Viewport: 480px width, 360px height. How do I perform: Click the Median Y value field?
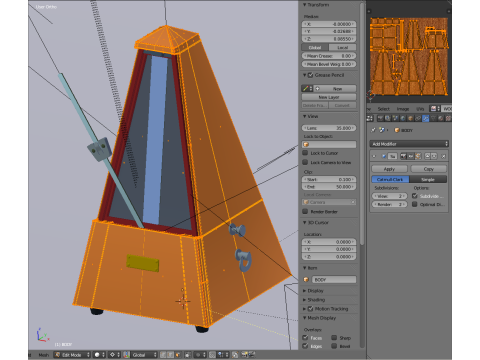(x=329, y=31)
